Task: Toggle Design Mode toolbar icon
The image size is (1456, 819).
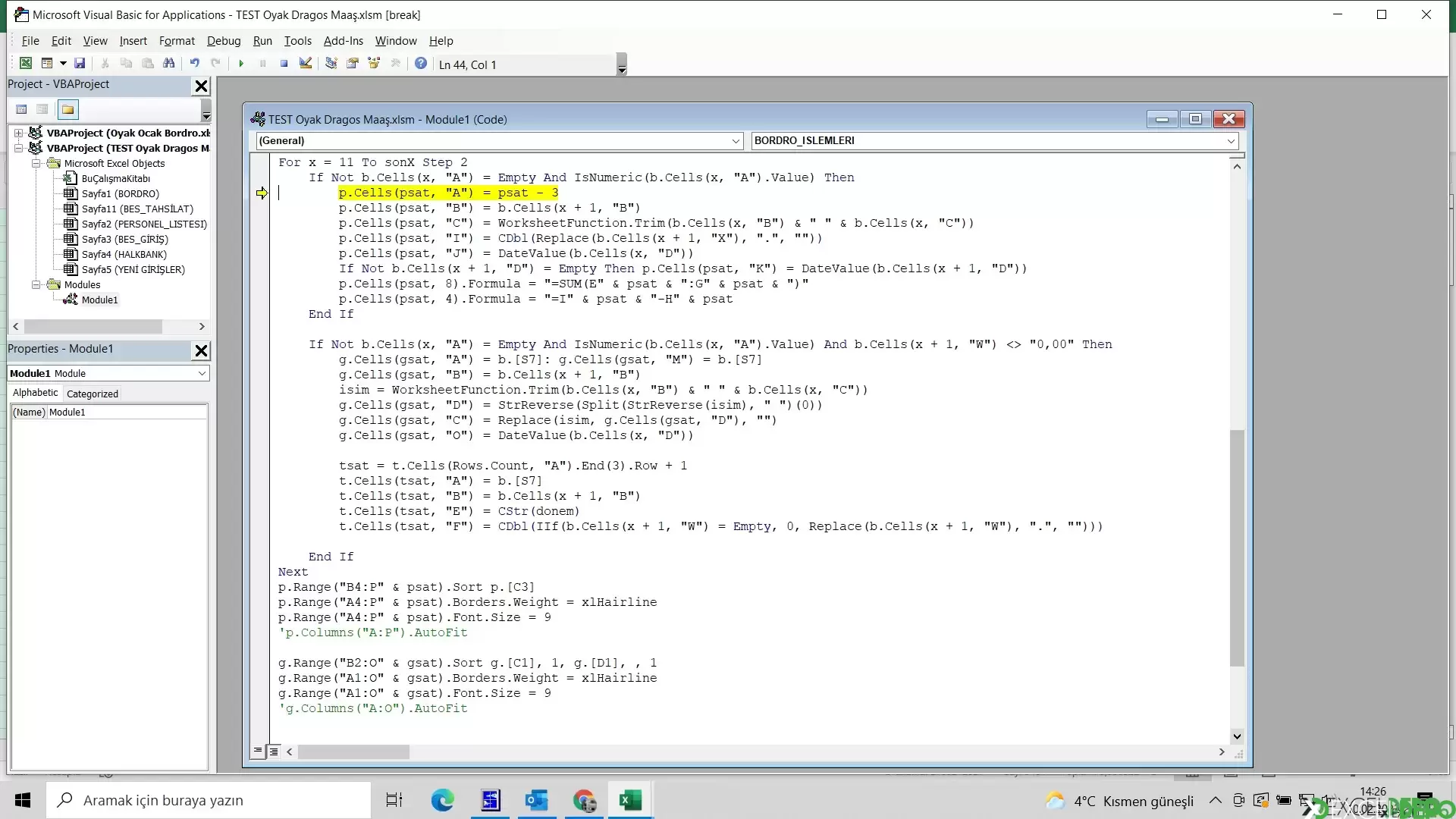Action: pyautogui.click(x=306, y=64)
